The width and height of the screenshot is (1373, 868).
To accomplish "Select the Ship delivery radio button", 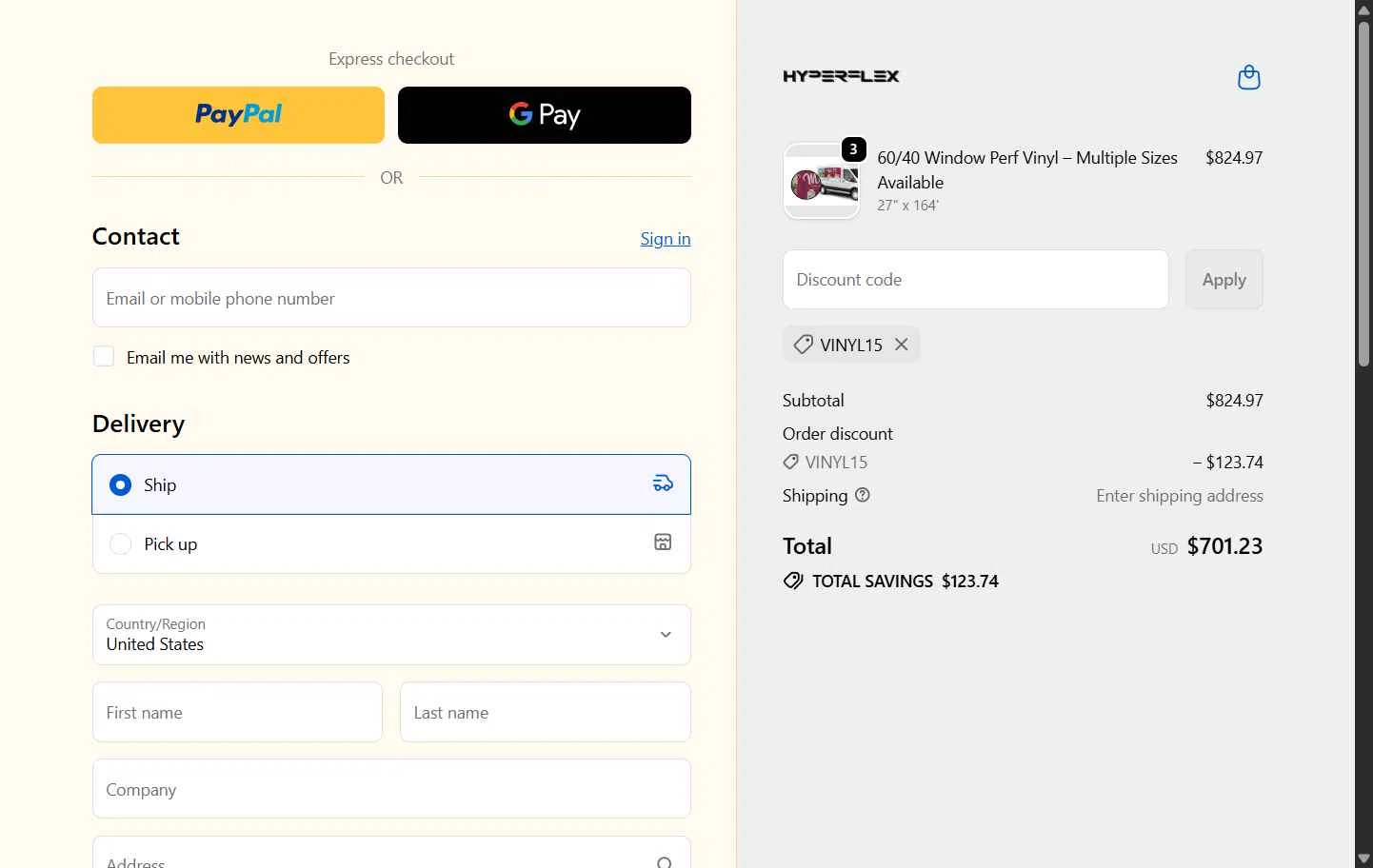I will pos(120,484).
